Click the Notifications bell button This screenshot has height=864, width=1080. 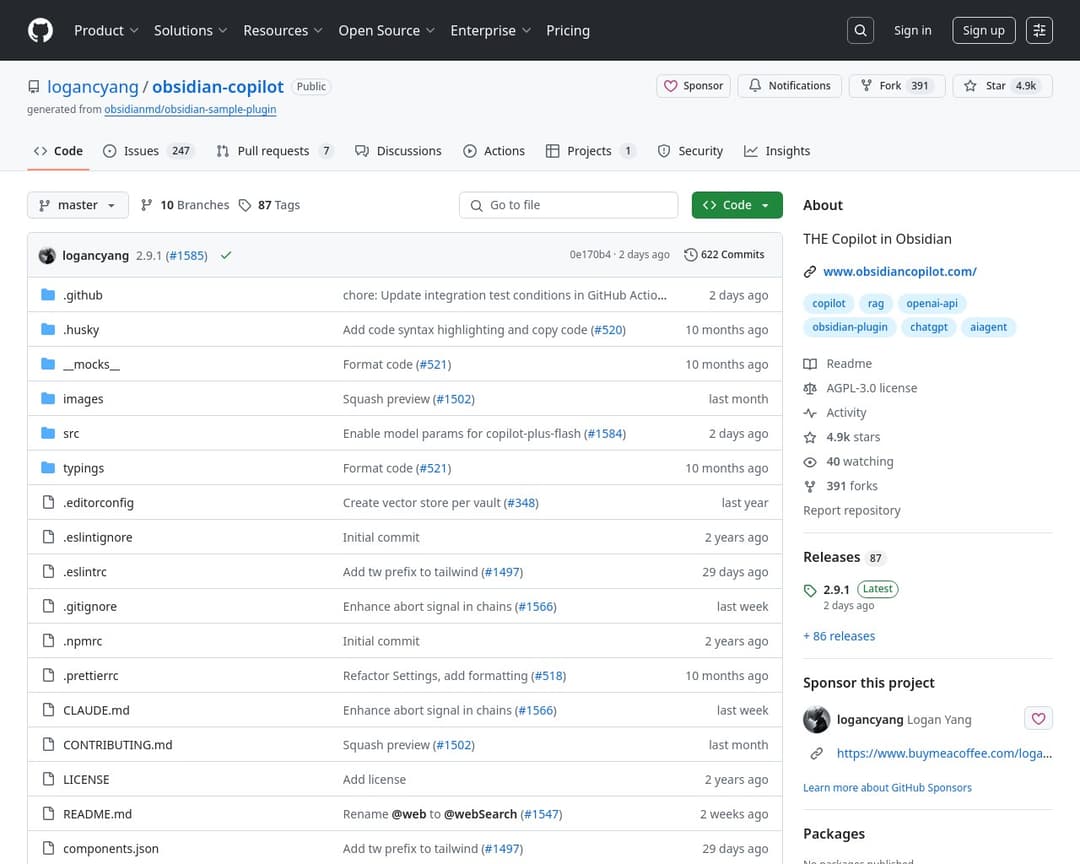789,85
